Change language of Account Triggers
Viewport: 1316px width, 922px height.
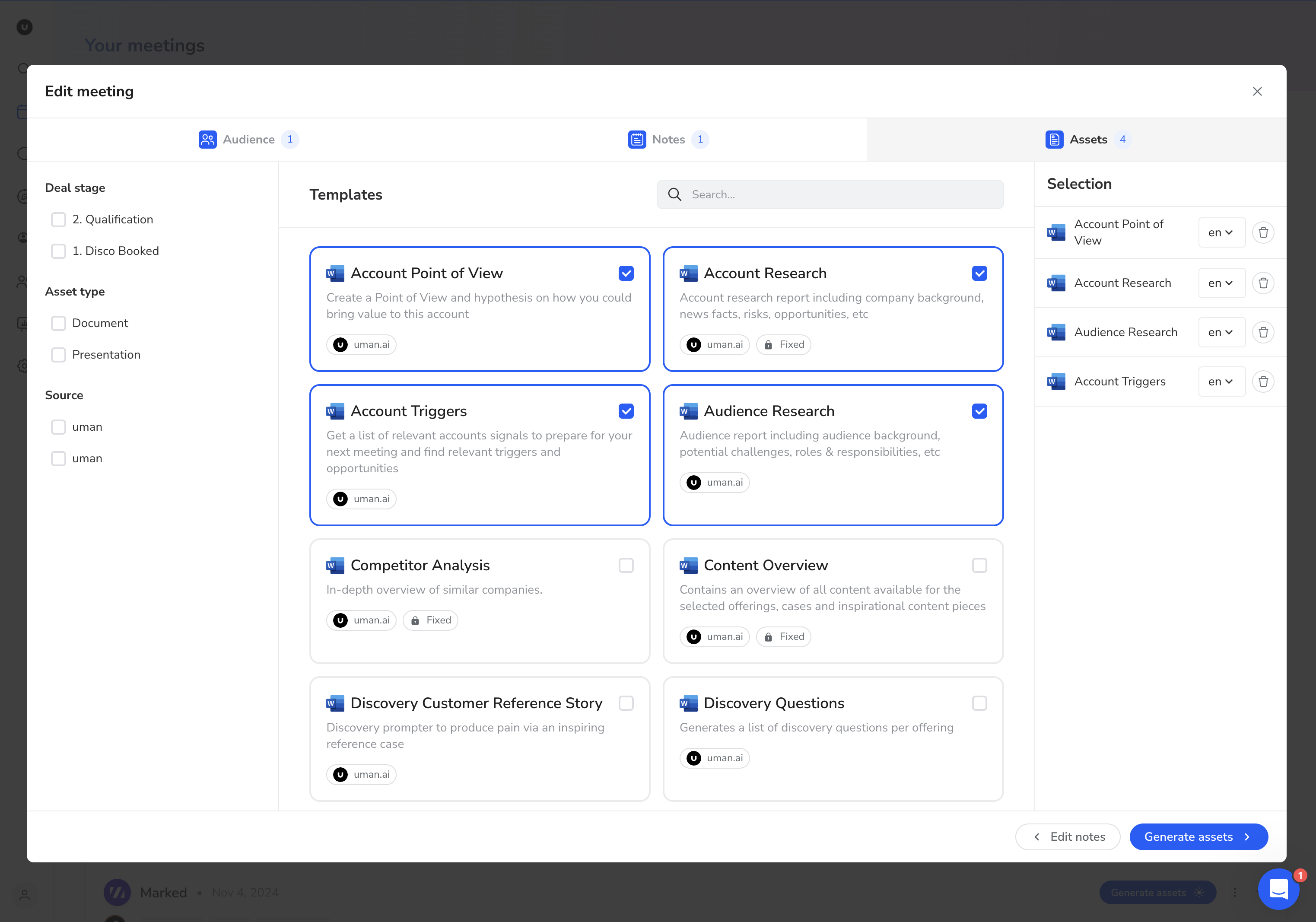click(x=1221, y=382)
